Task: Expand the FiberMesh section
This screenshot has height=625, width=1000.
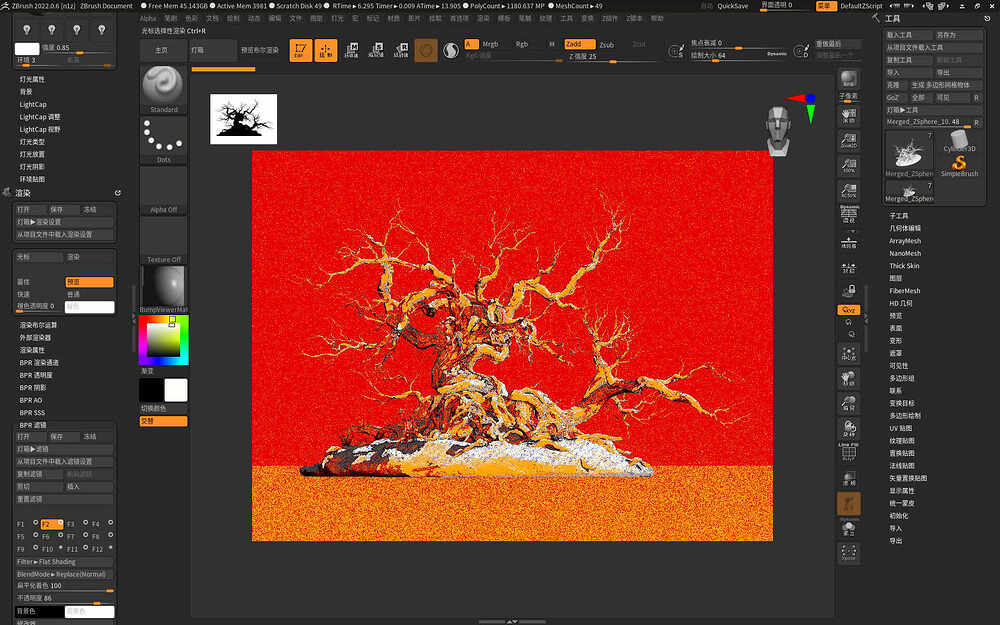Action: click(x=905, y=291)
